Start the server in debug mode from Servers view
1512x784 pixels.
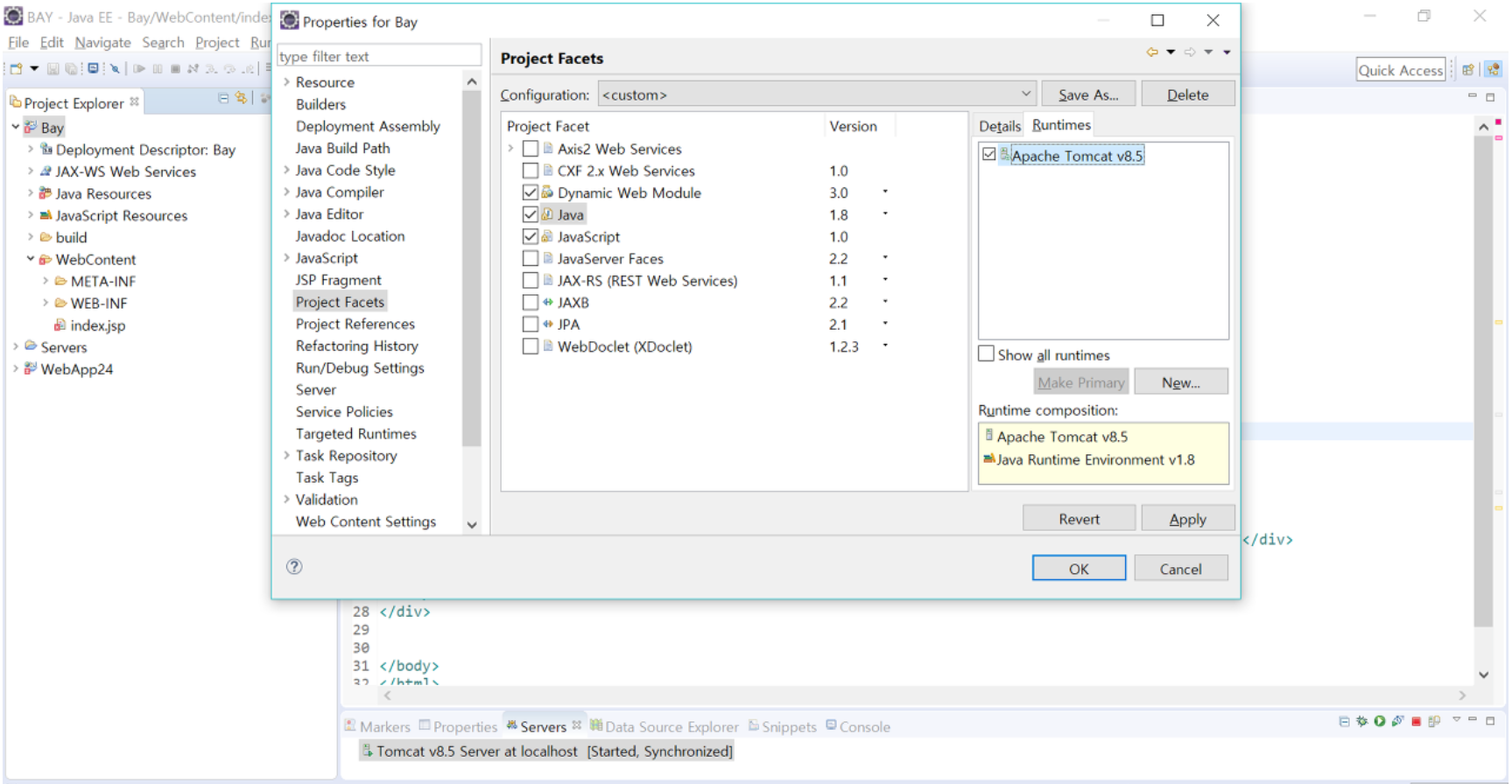click(x=1361, y=721)
